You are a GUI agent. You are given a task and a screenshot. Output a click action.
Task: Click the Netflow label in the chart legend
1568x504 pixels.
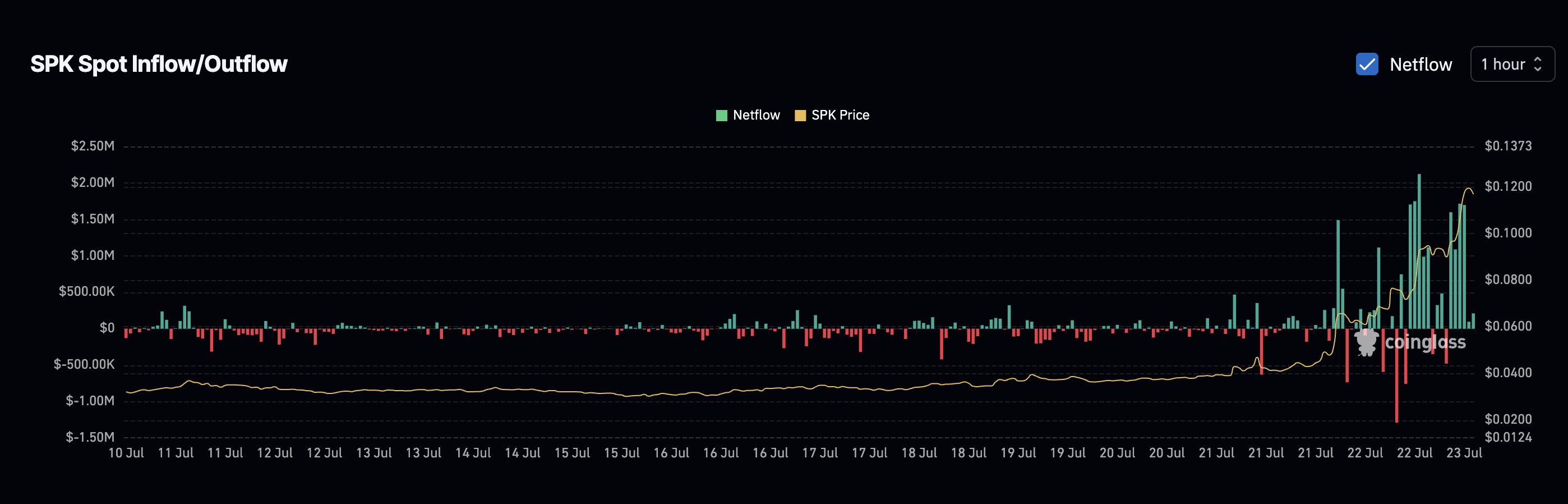(x=756, y=115)
